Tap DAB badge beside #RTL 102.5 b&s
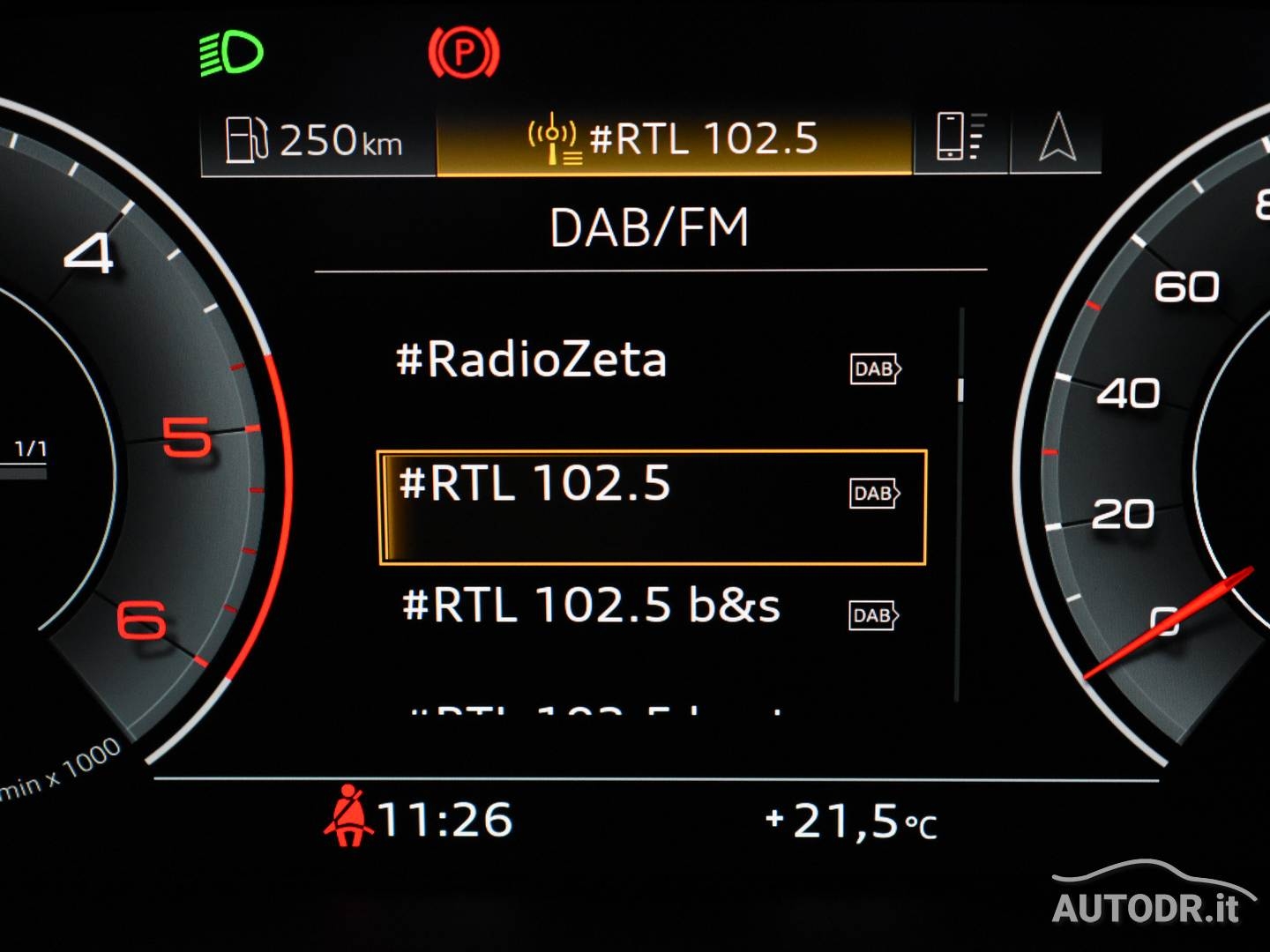 [873, 615]
